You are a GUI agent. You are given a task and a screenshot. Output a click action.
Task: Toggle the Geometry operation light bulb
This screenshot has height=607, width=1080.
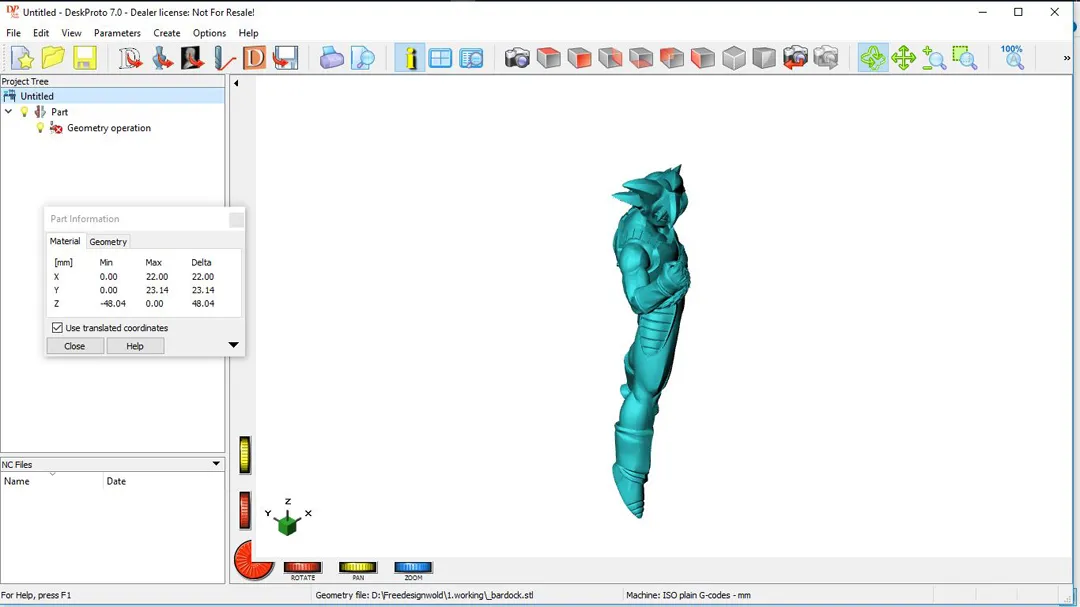point(40,127)
